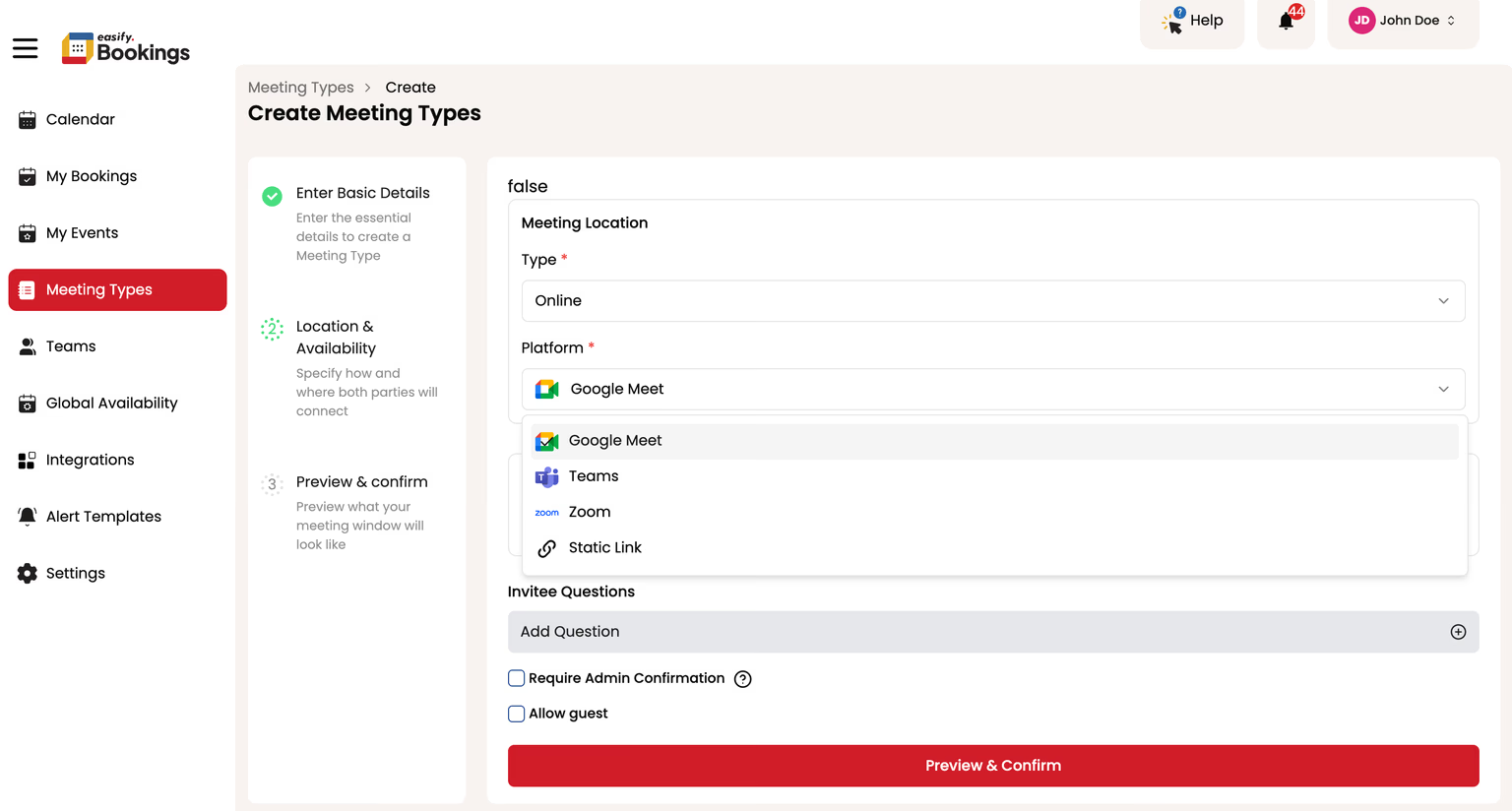Viewport: 1512px width, 811px height.
Task: Click the Alert Templates bell icon
Action: [x=28, y=517]
